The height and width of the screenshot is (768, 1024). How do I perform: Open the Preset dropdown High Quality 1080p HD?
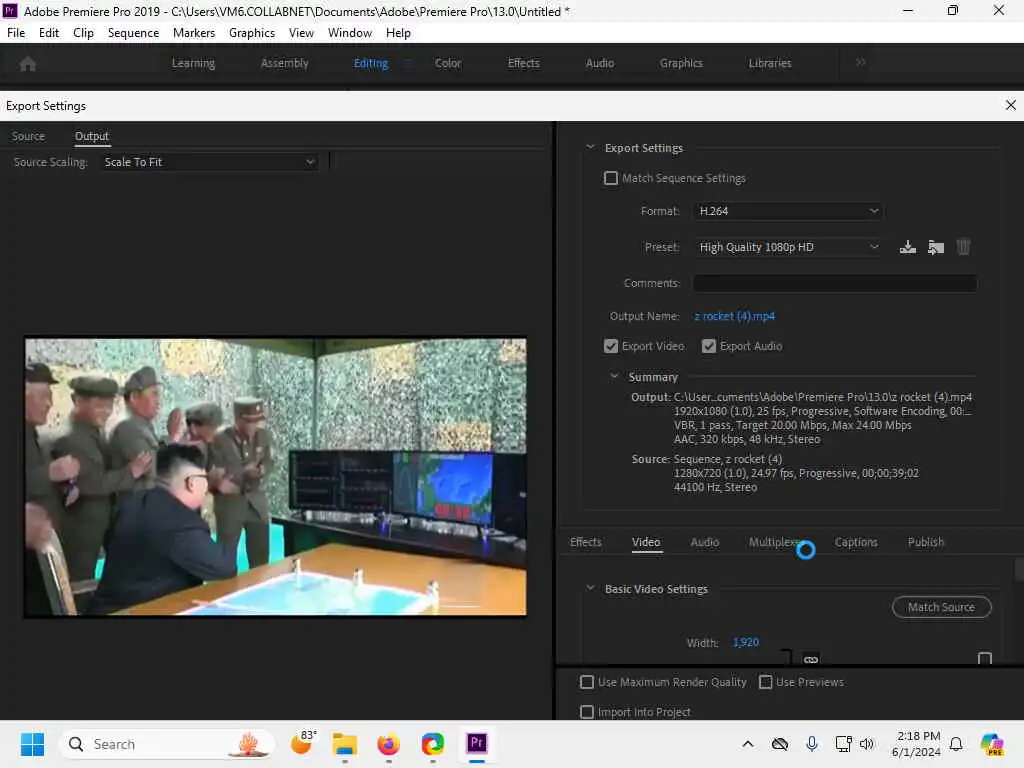click(788, 247)
